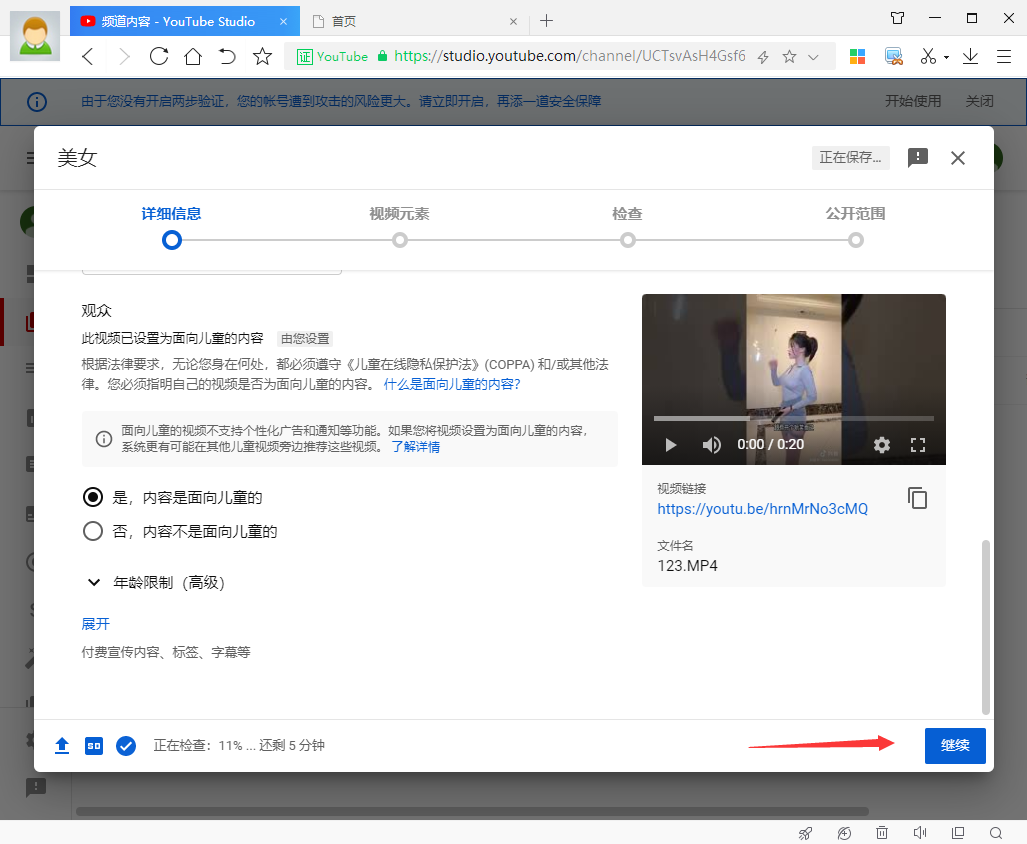The width and height of the screenshot is (1027, 844).
Task: Click the file name 123.MP4
Action: point(688,566)
